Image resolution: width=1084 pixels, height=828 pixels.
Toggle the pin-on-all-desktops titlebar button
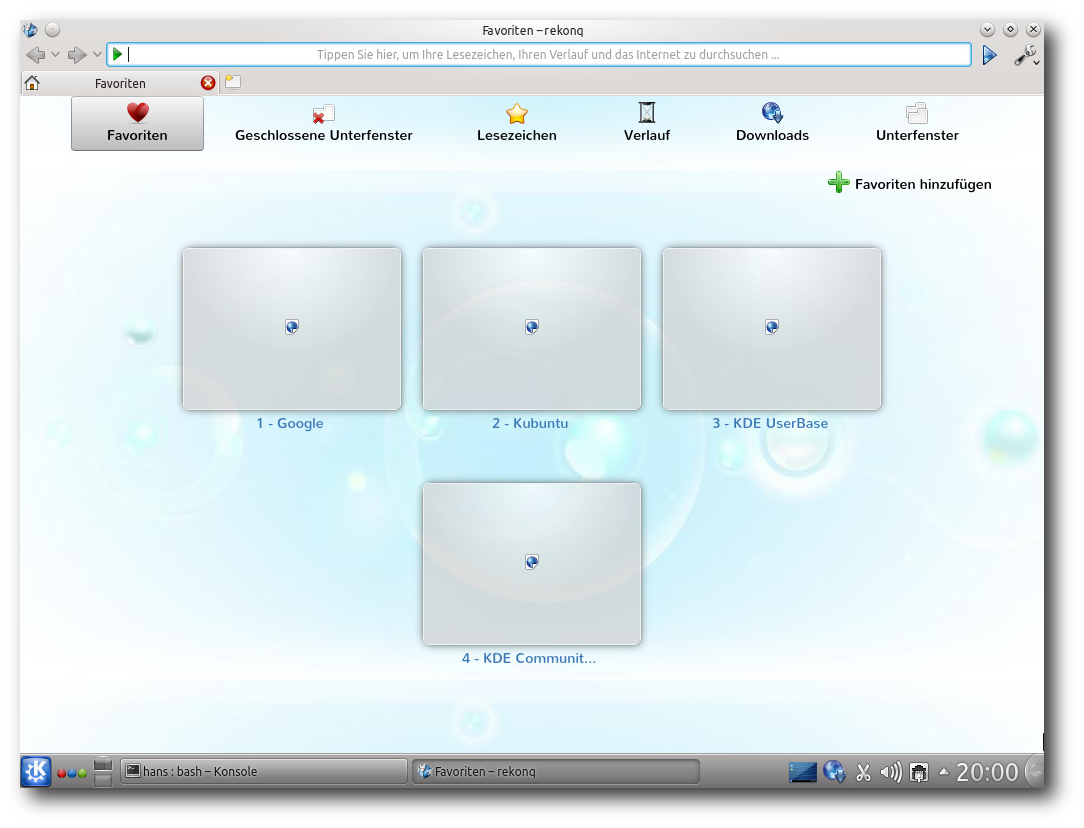click(53, 30)
